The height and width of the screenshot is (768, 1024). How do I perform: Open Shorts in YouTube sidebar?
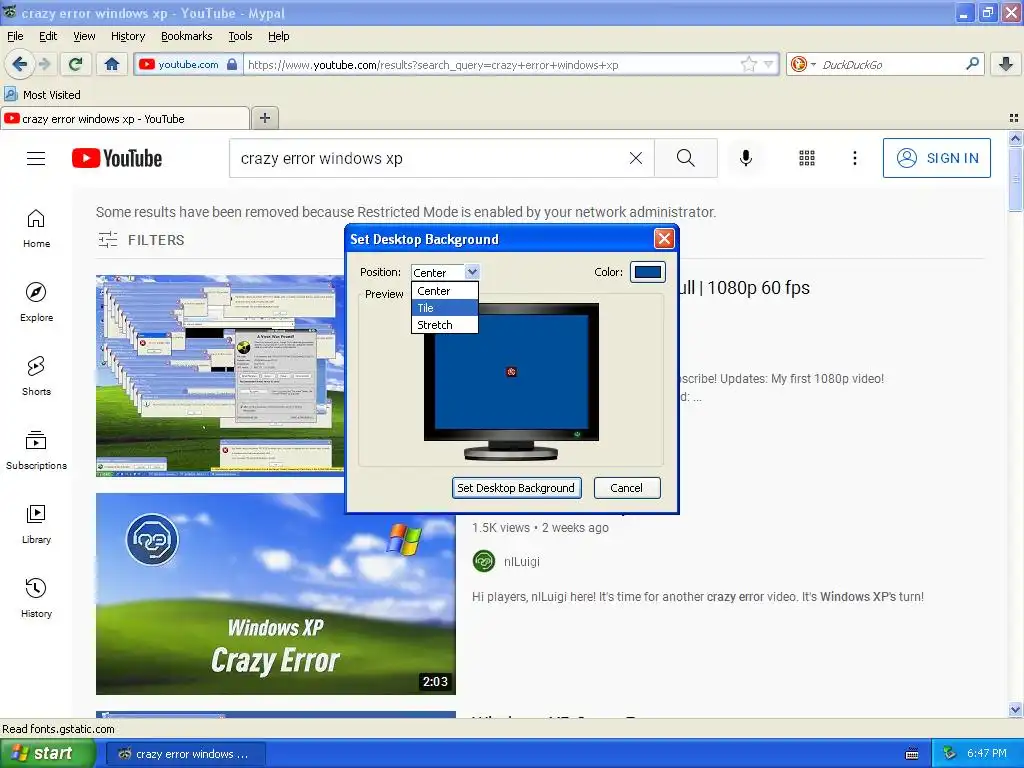click(x=37, y=376)
